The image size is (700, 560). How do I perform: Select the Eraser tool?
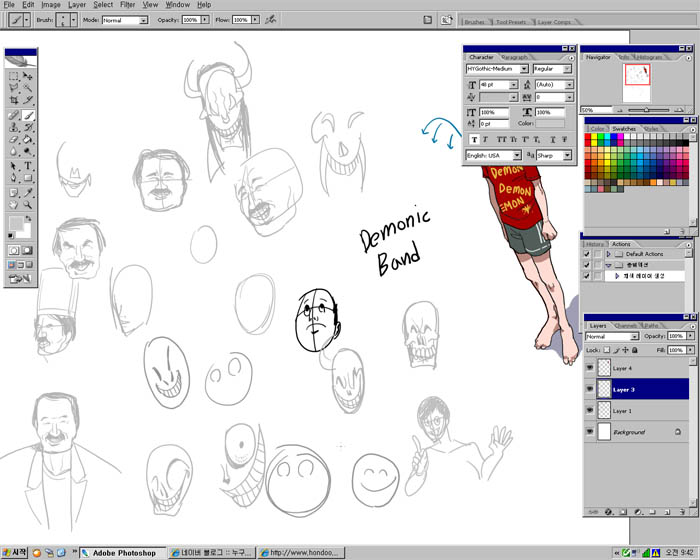pyautogui.click(x=14, y=139)
